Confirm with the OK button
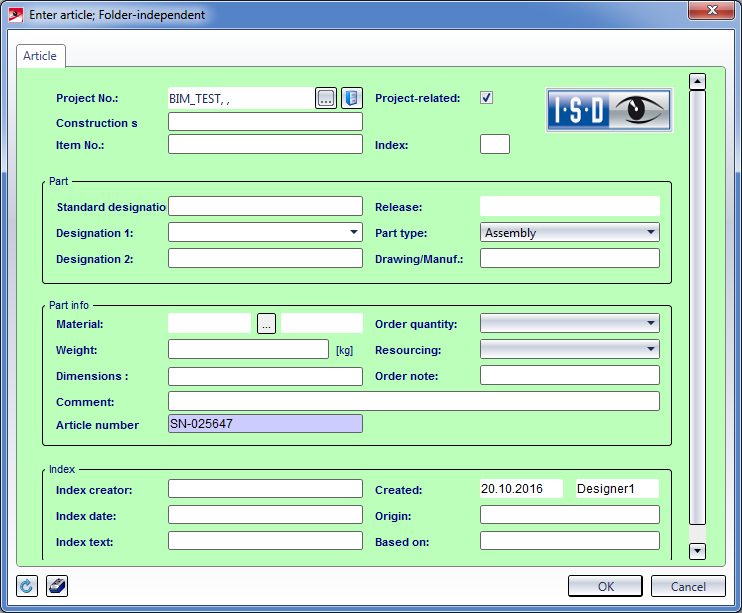The width and height of the screenshot is (742, 613). click(606, 587)
